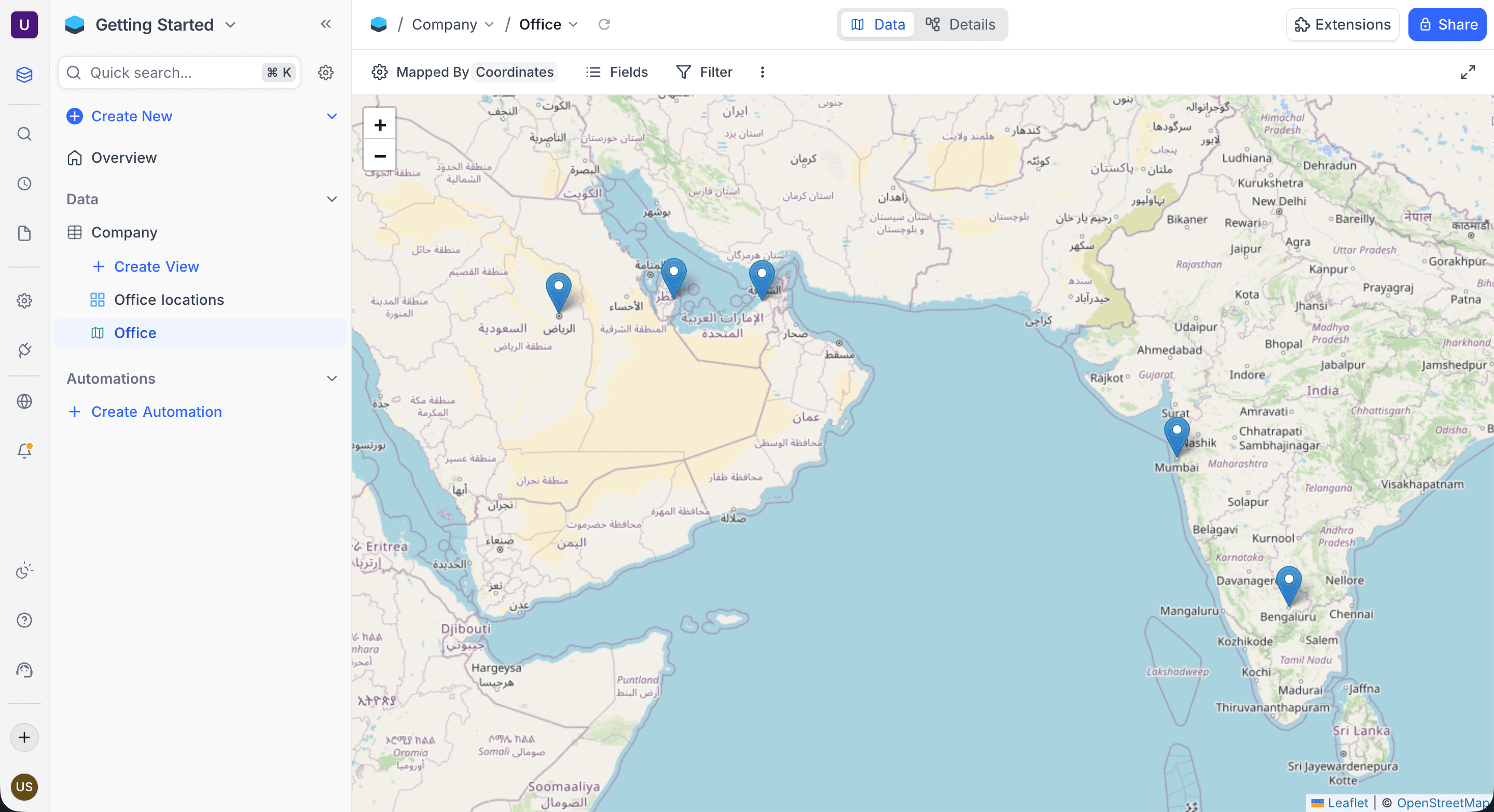Zoom in on the map with plus control
The height and width of the screenshot is (812, 1494).
[379, 124]
